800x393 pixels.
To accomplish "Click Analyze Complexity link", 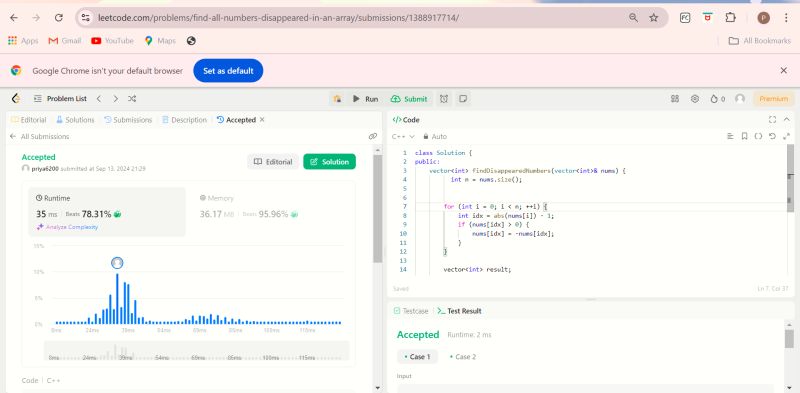I will tap(67, 227).
